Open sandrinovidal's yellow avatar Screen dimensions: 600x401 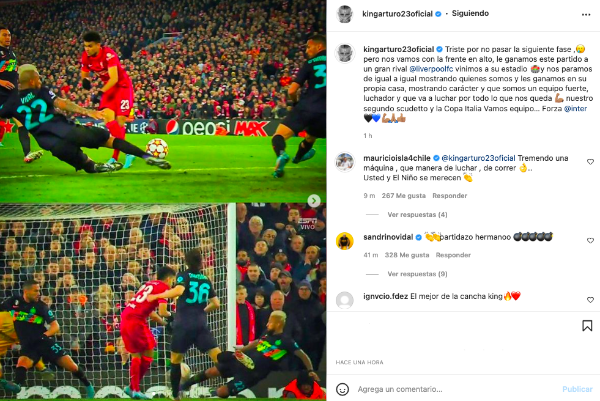tap(344, 241)
